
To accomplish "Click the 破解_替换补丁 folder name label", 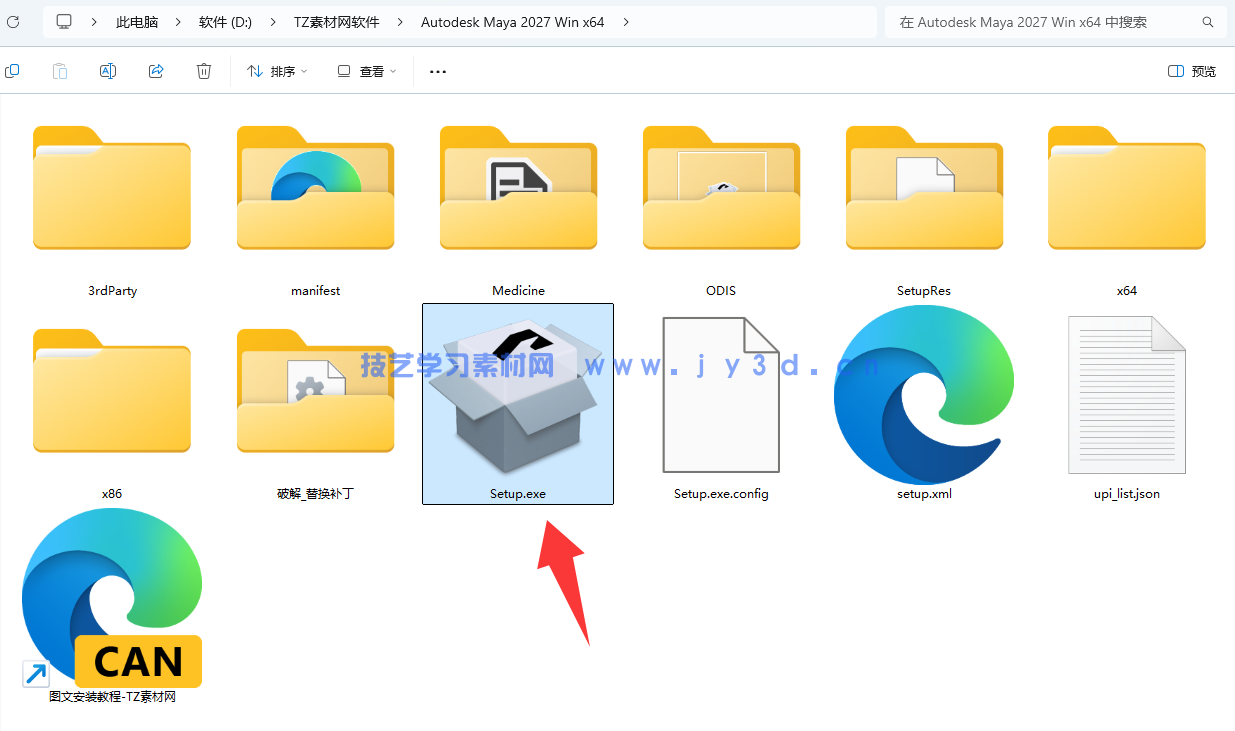I will pyautogui.click(x=315, y=493).
